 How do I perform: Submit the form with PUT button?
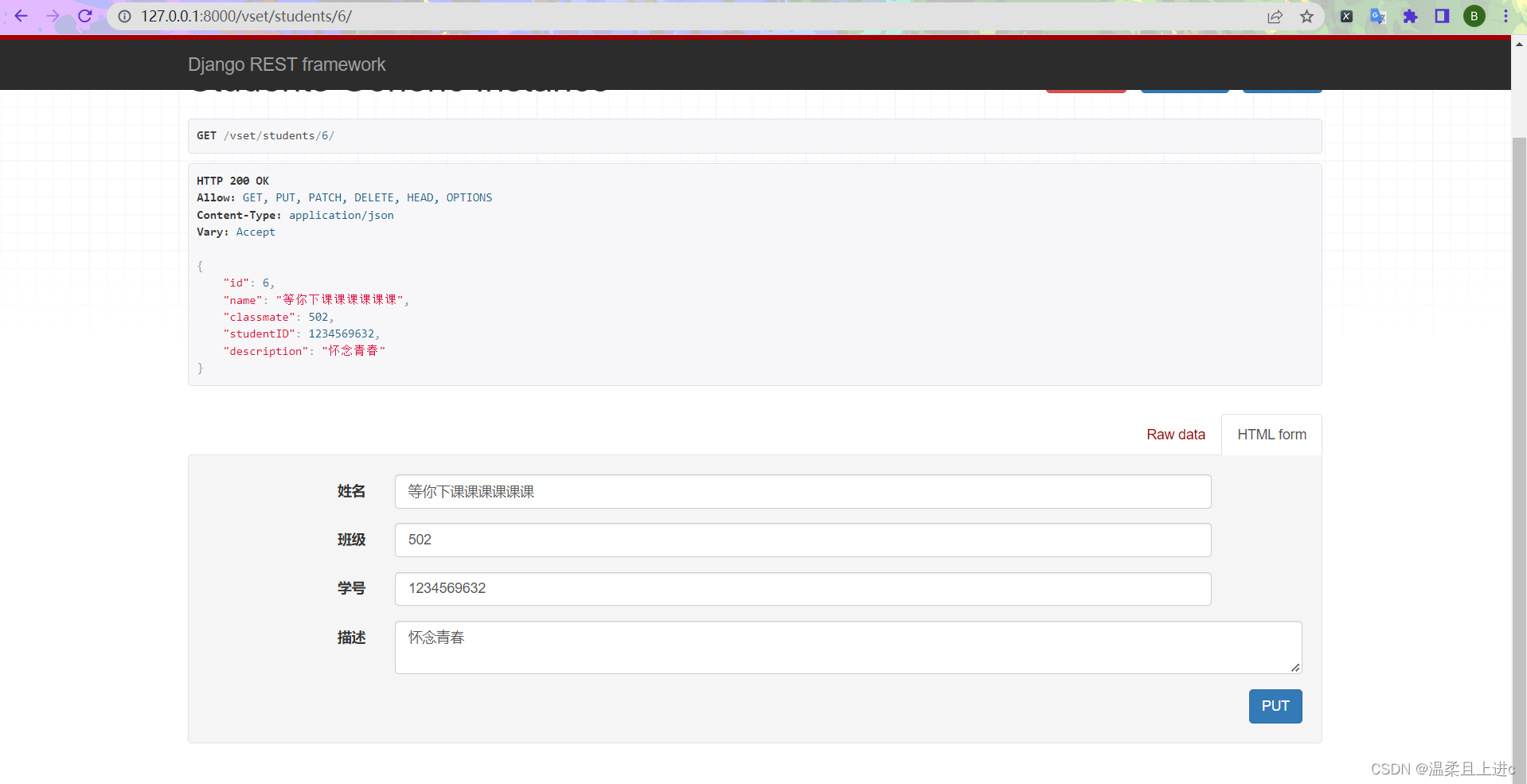click(x=1275, y=706)
